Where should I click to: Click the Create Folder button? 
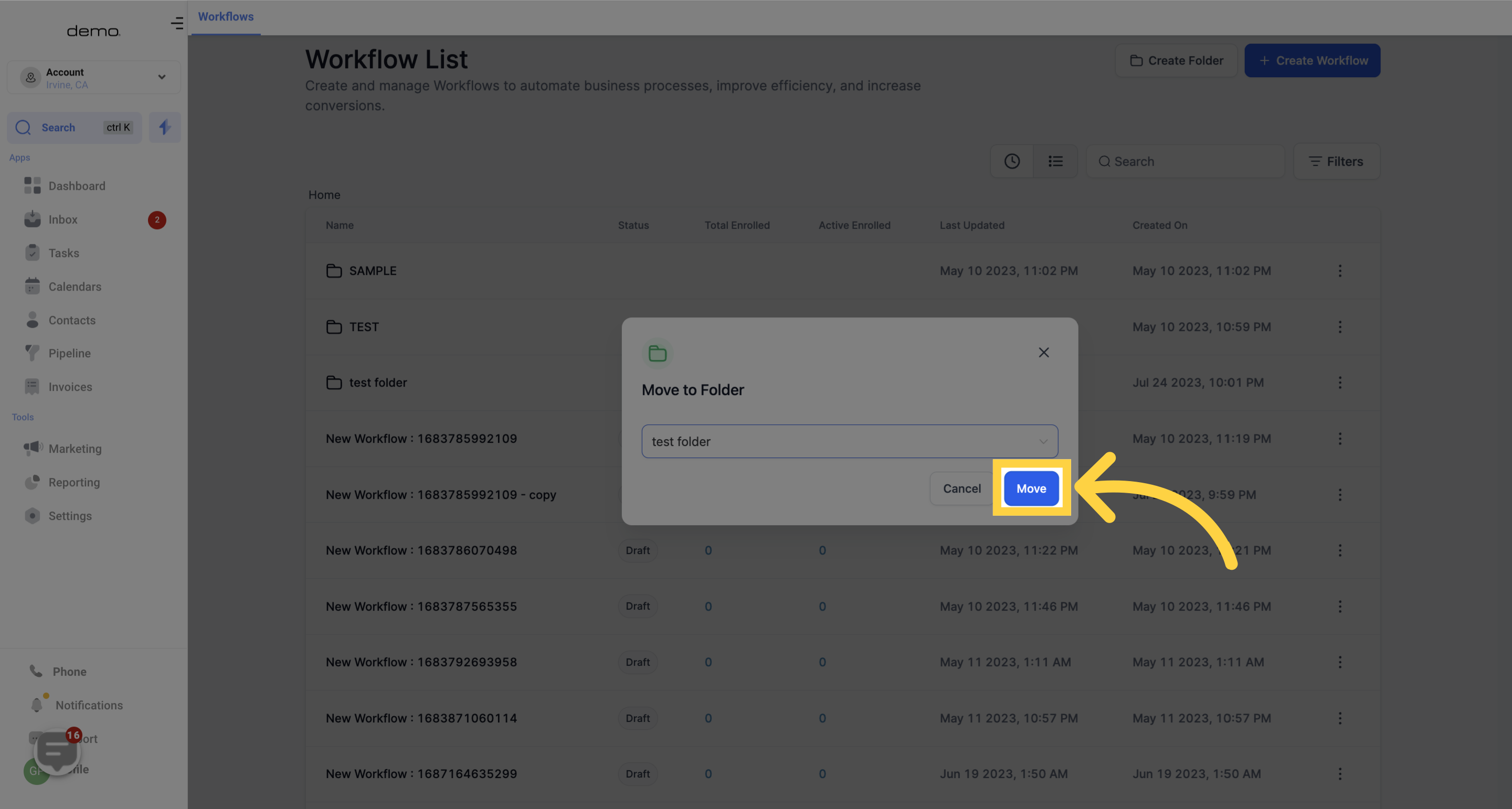pos(1176,60)
